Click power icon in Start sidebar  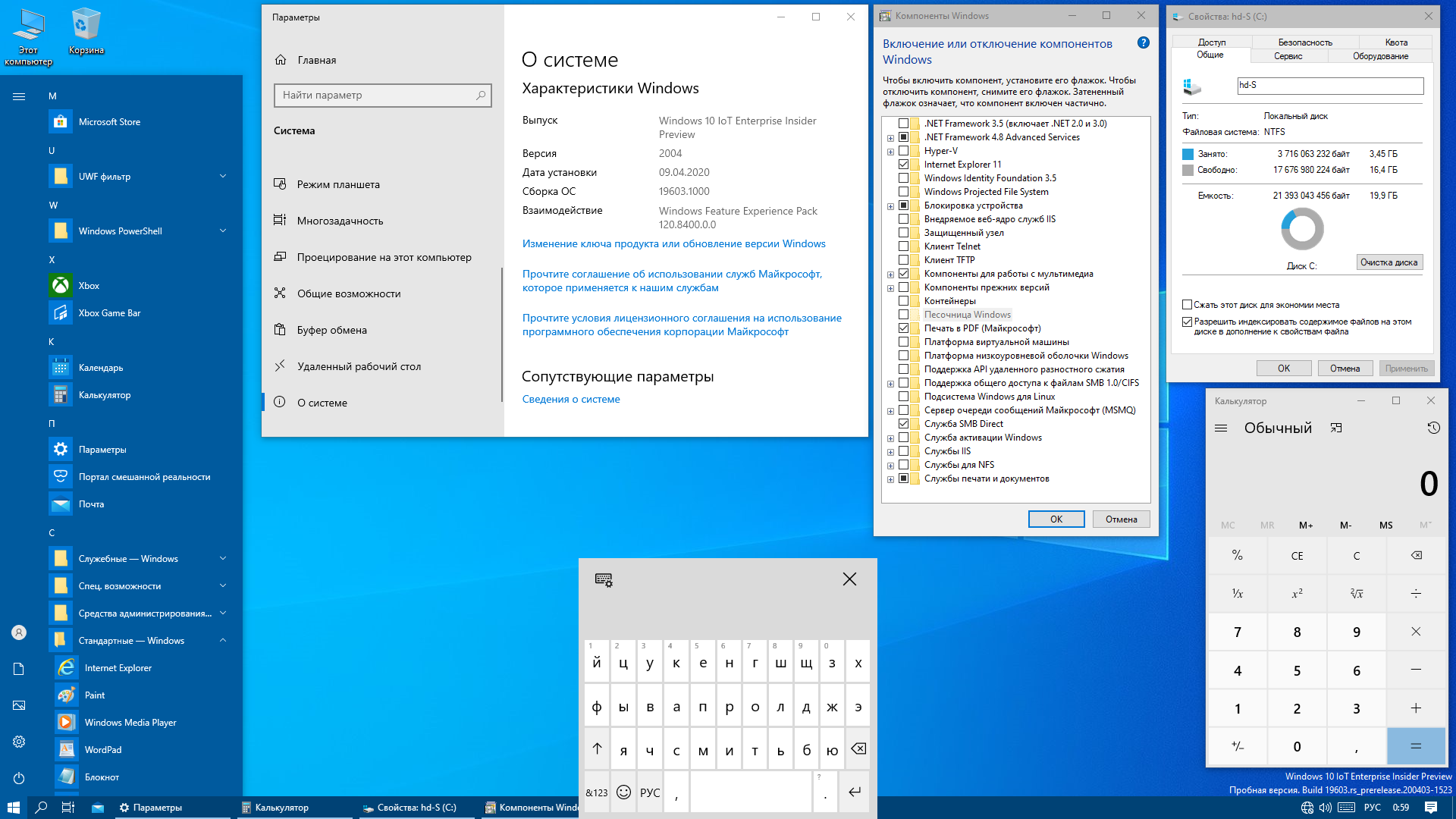[x=19, y=778]
